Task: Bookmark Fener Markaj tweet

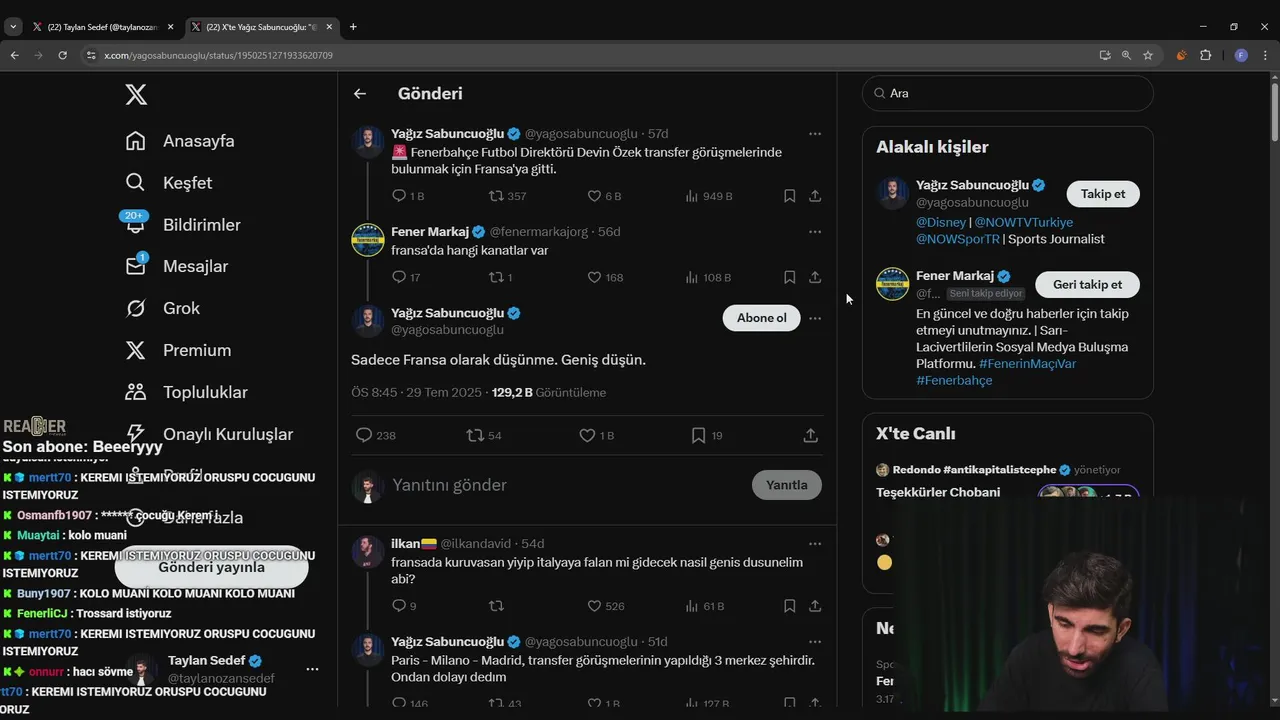Action: pyautogui.click(x=789, y=277)
